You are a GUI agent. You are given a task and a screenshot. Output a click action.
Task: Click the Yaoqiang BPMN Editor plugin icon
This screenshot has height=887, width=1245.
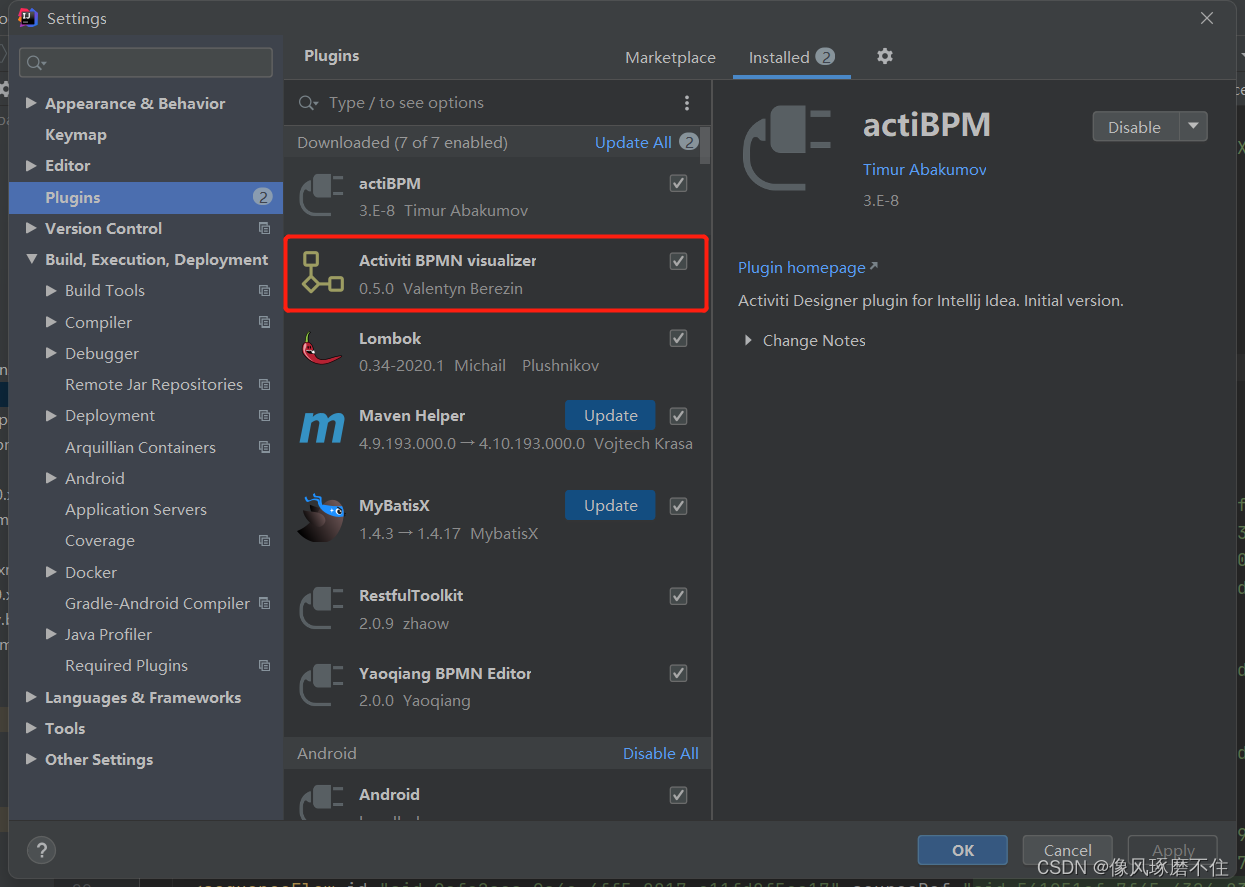coord(322,686)
